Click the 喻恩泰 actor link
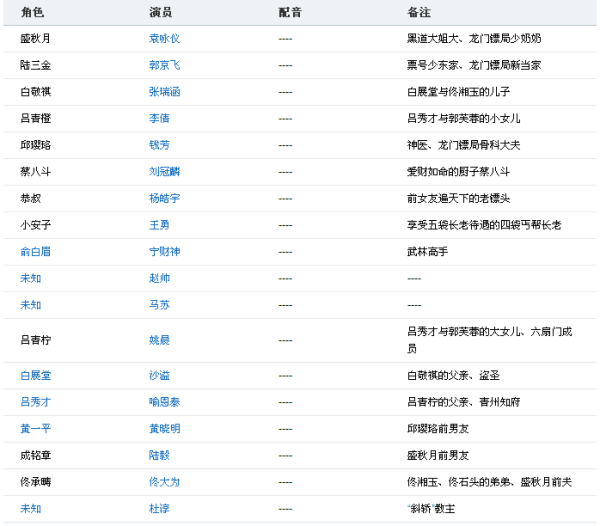The height and width of the screenshot is (526, 600). [x=164, y=402]
